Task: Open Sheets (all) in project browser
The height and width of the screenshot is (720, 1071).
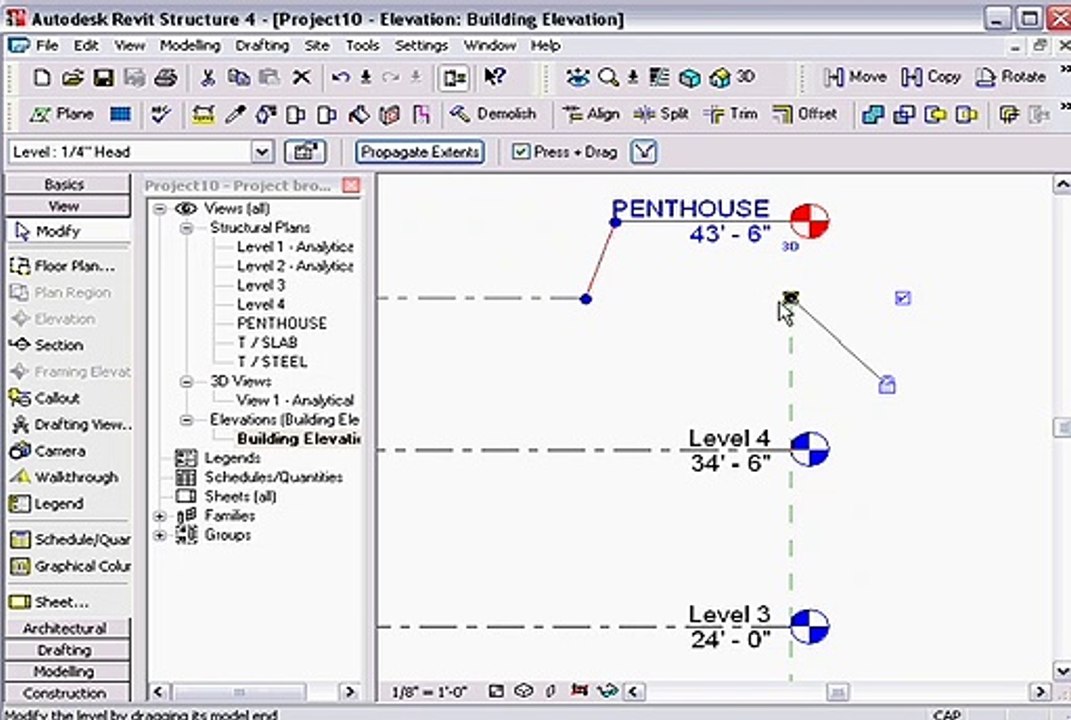Action: click(x=240, y=497)
